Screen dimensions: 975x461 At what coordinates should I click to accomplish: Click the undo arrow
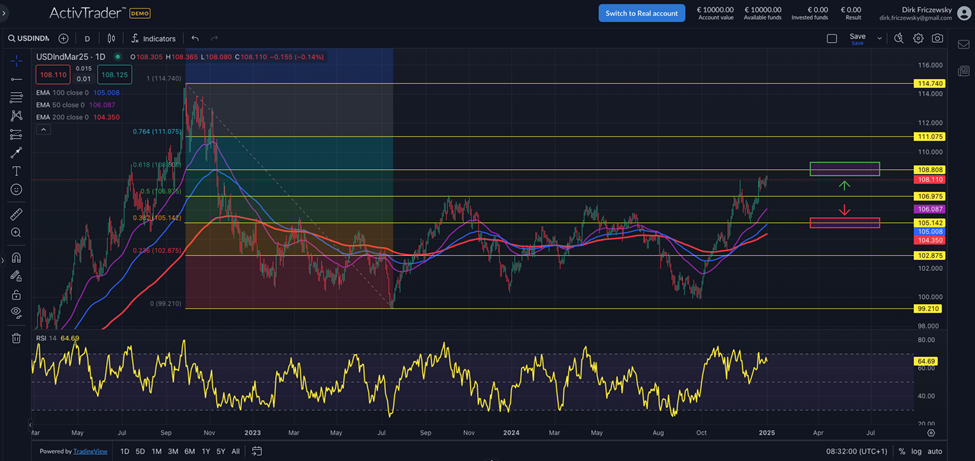pos(195,38)
